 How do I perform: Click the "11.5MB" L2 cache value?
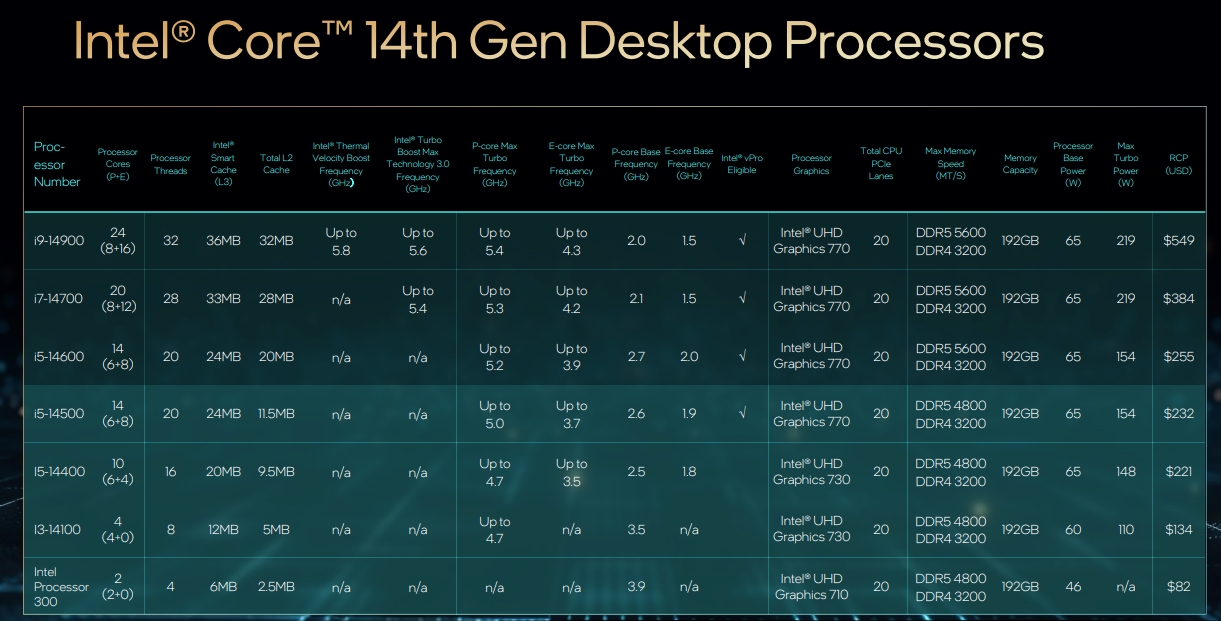276,413
